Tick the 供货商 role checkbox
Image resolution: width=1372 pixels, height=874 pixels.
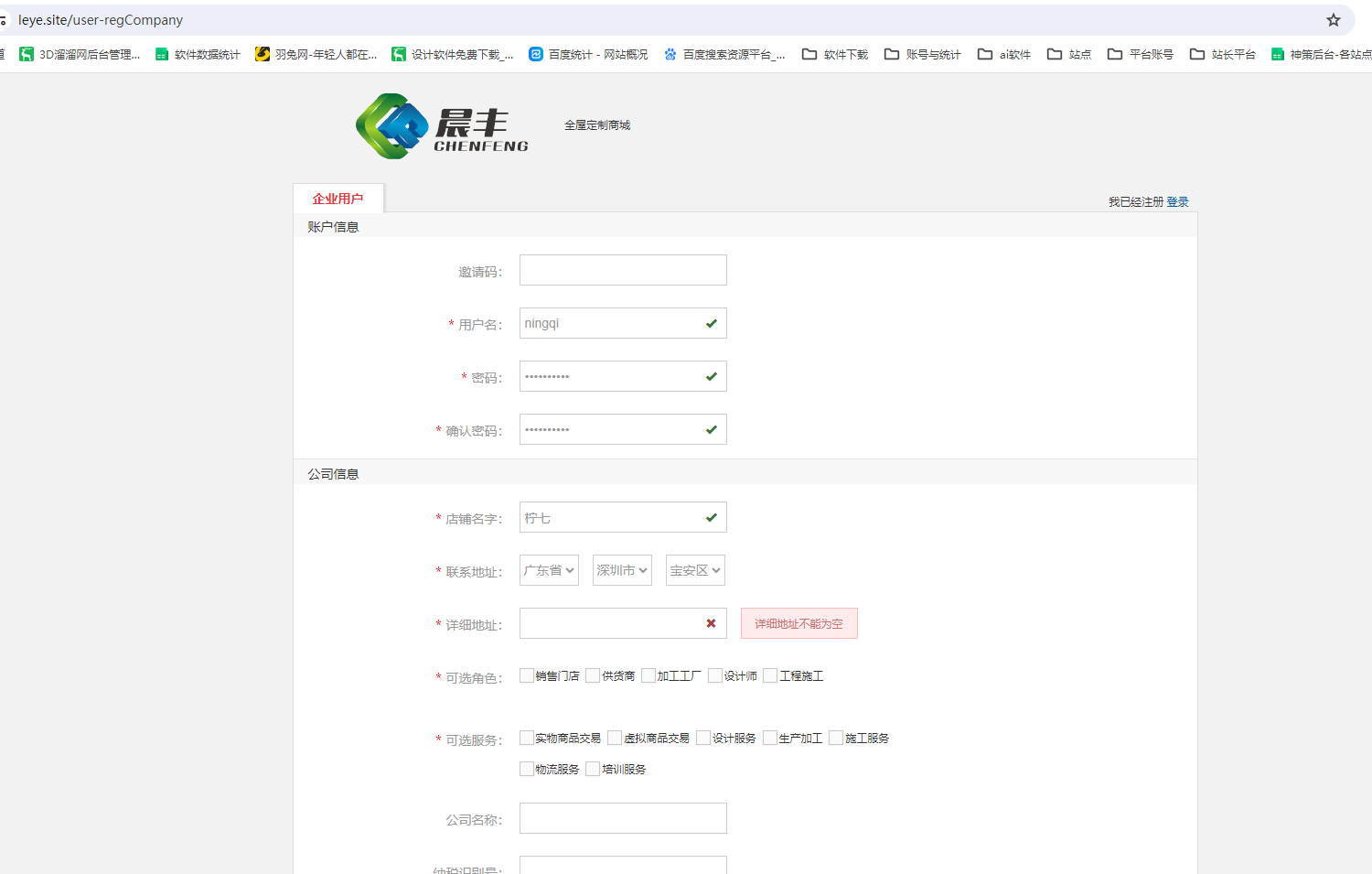pyautogui.click(x=593, y=675)
